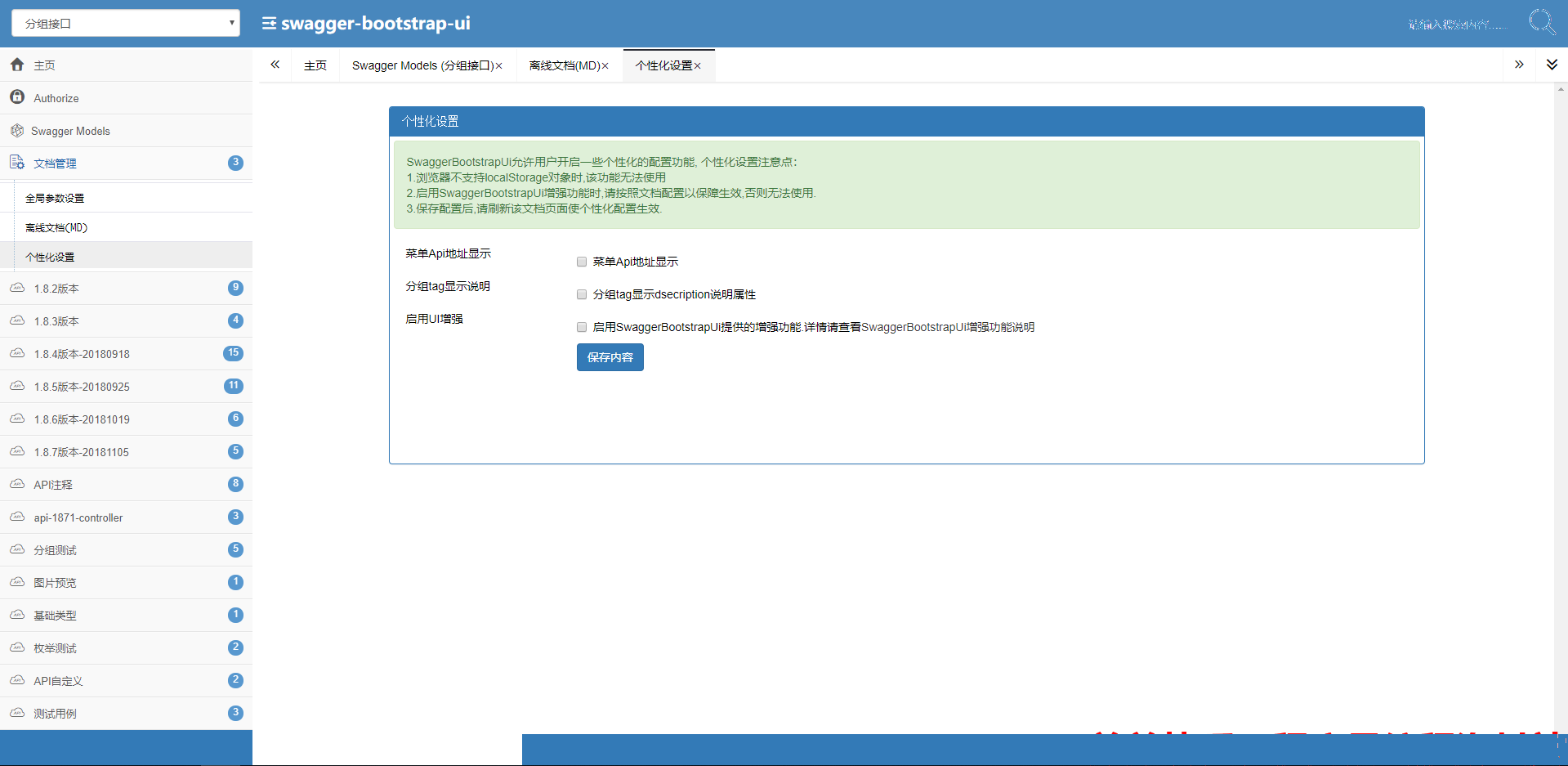Screen dimensions: 1568x766
Task: Click cloud icon beside 1.8.4版本-20180918
Action: 17,353
